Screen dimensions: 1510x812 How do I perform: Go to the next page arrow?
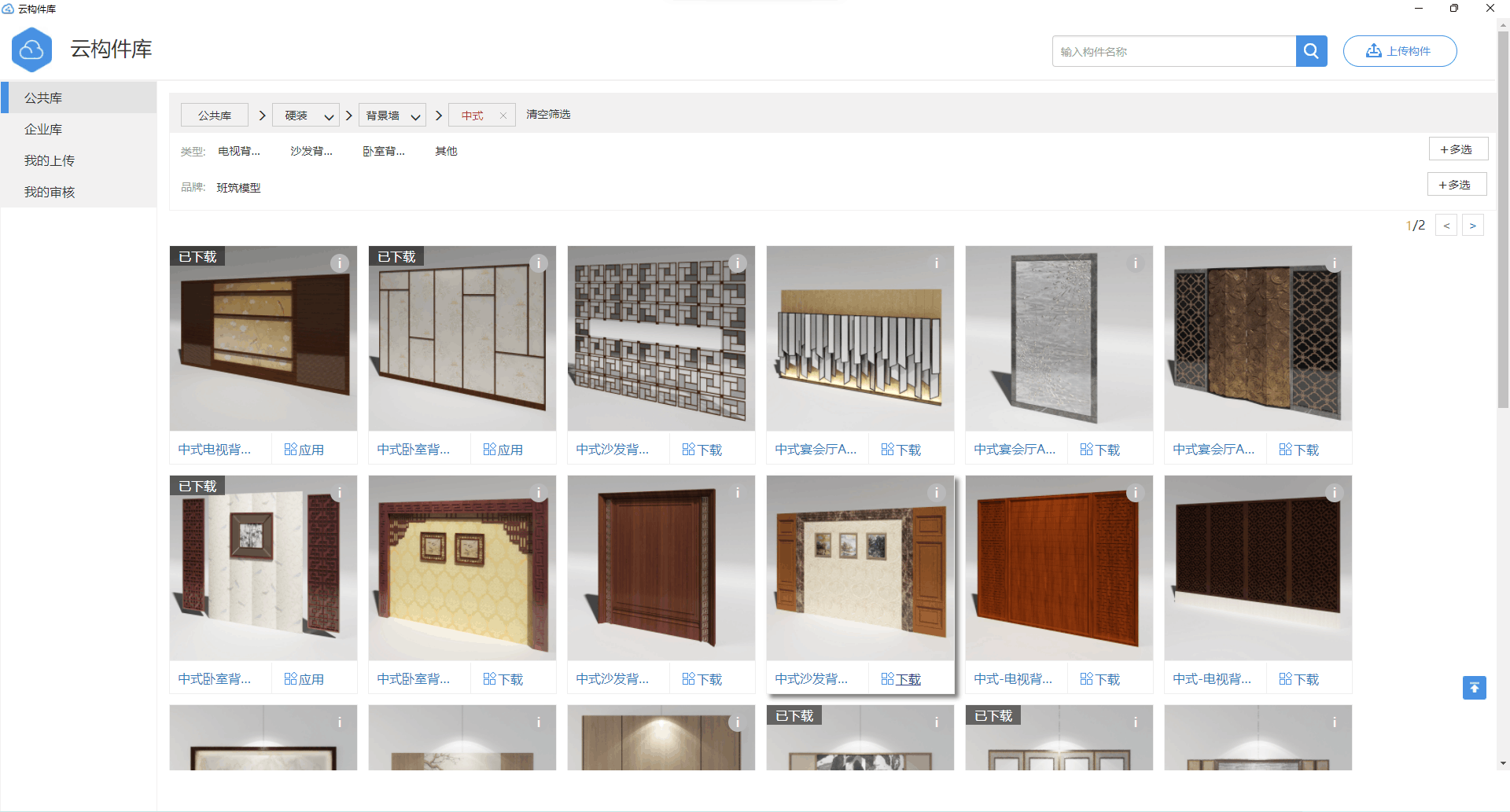click(x=1473, y=226)
